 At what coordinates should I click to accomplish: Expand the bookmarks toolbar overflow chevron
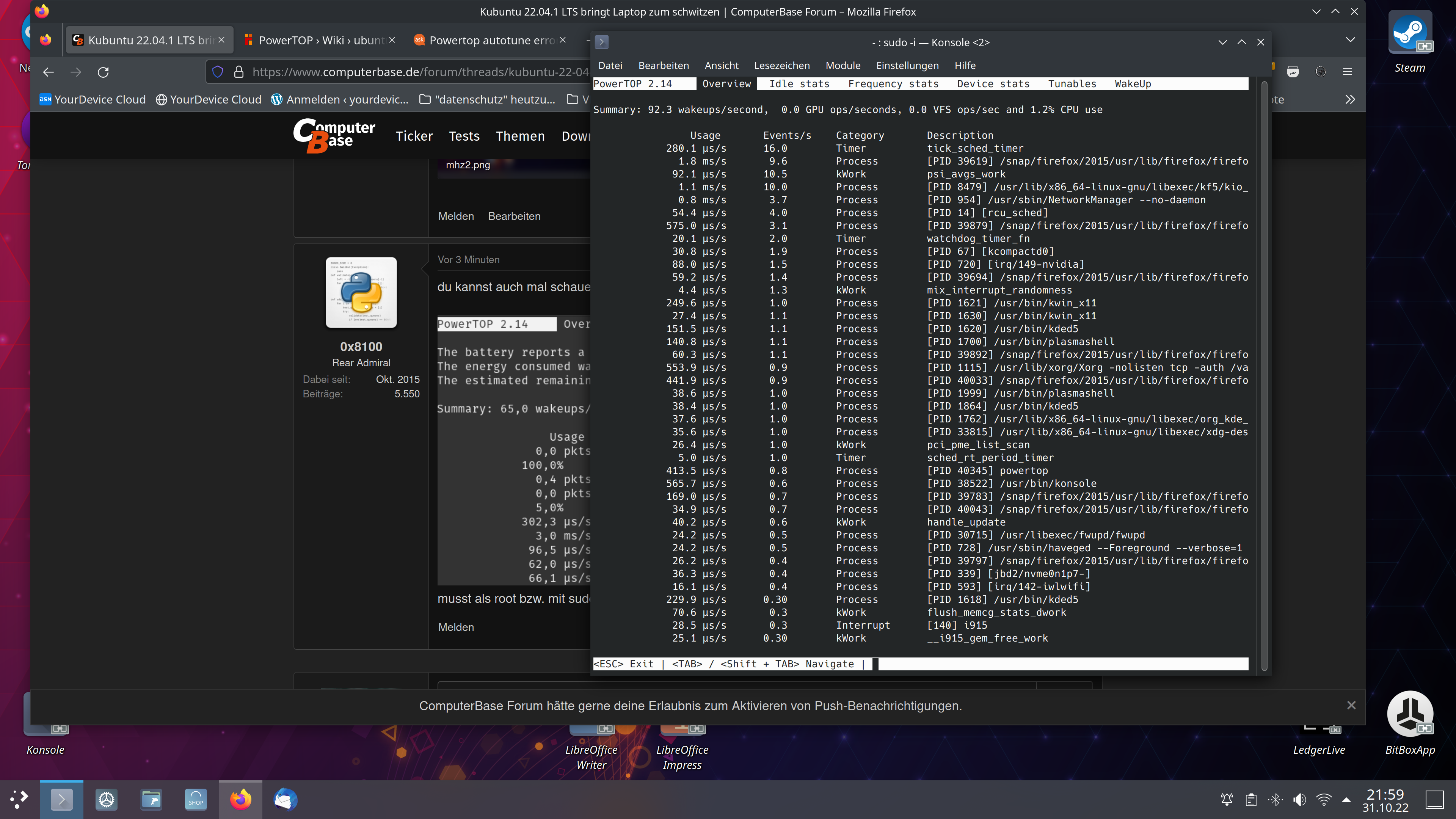[1350, 99]
